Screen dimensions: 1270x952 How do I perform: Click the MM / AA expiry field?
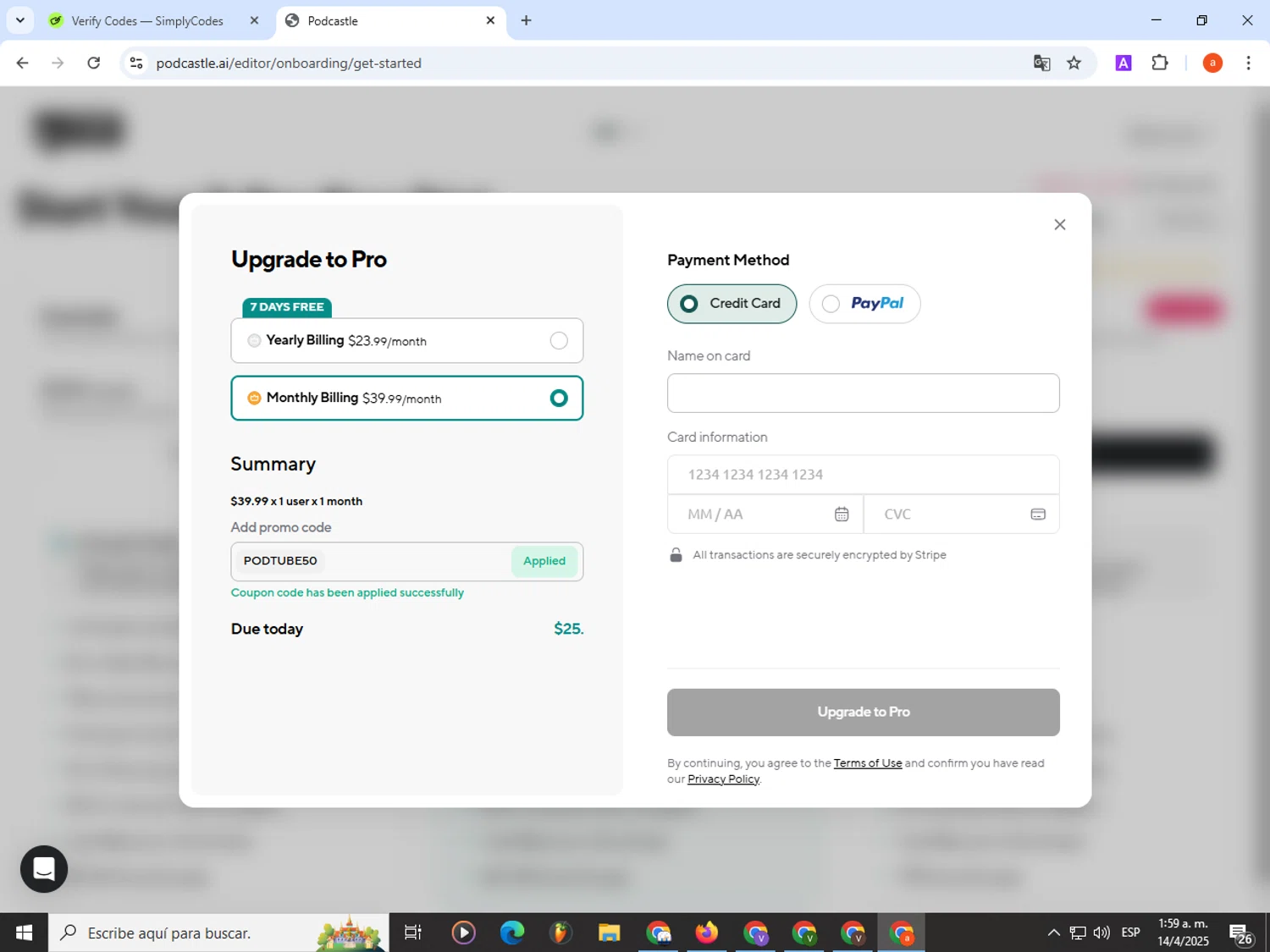coord(765,515)
